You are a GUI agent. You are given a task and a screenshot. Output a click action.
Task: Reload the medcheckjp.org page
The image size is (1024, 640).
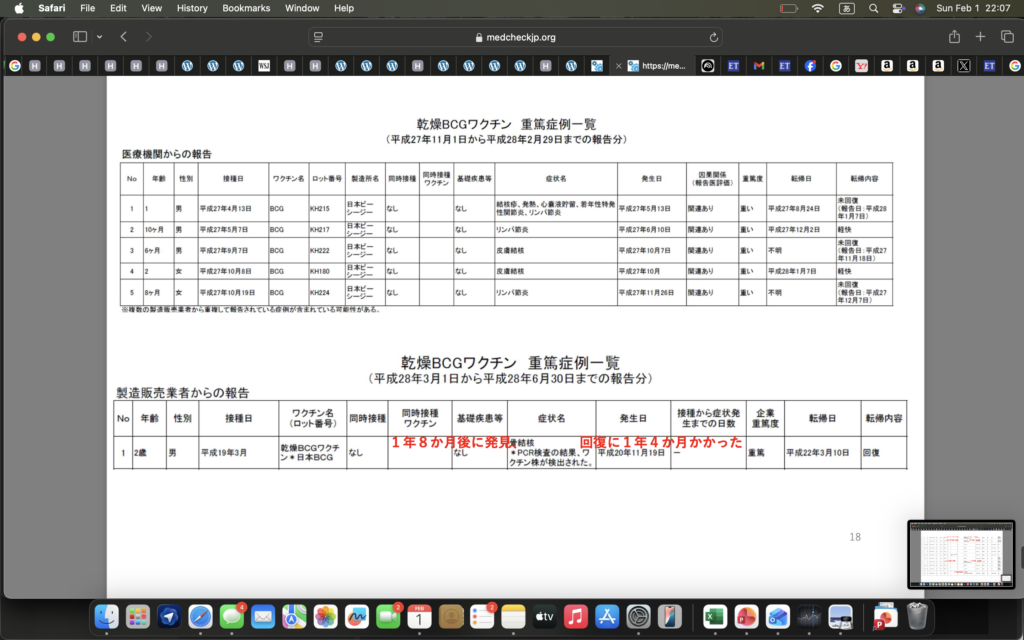click(714, 37)
